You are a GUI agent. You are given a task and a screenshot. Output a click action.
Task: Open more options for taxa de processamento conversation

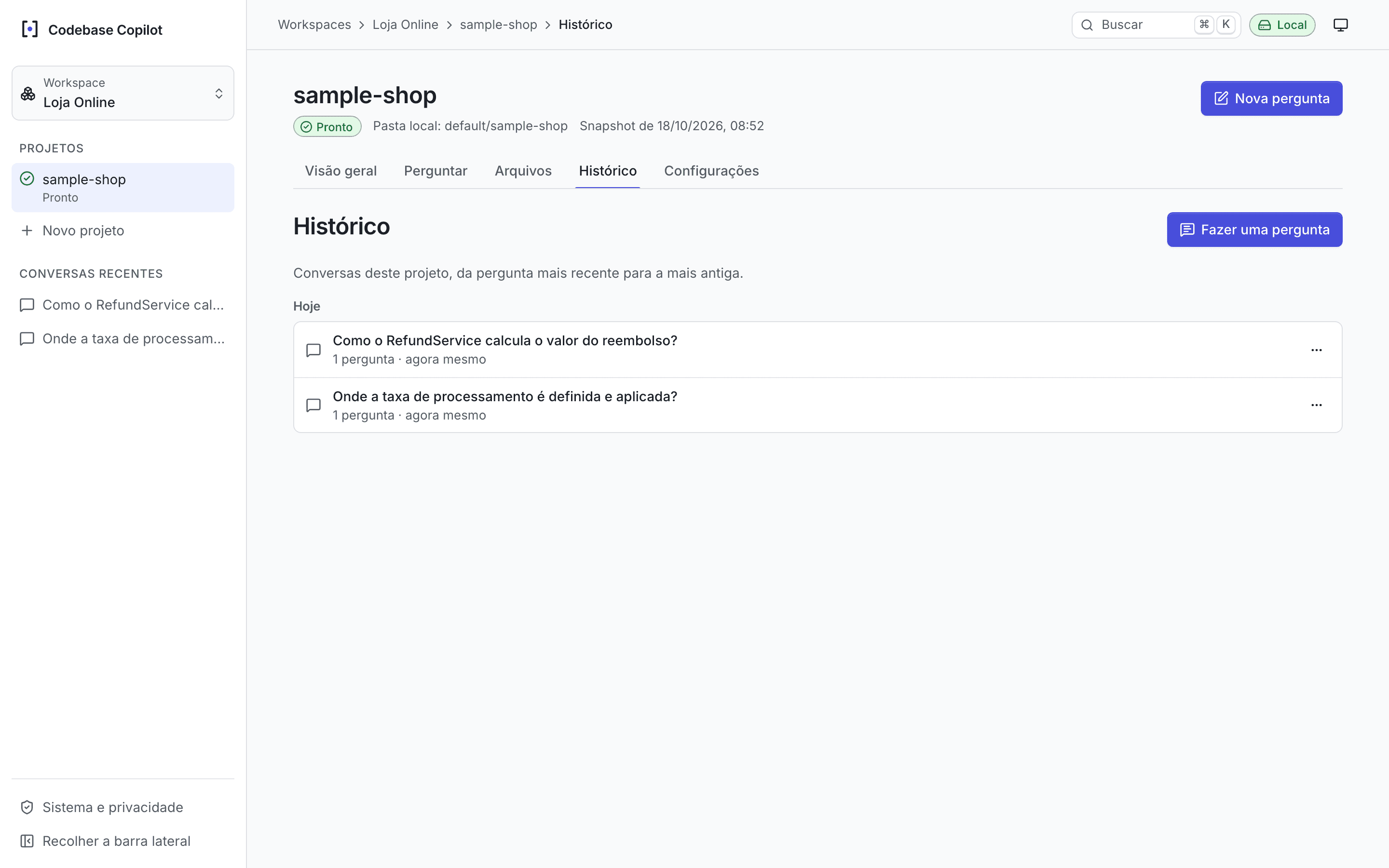pos(1317,405)
